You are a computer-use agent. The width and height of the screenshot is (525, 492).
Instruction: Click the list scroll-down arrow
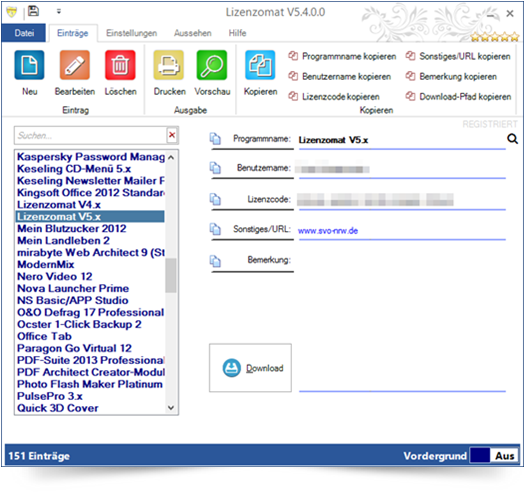171,408
